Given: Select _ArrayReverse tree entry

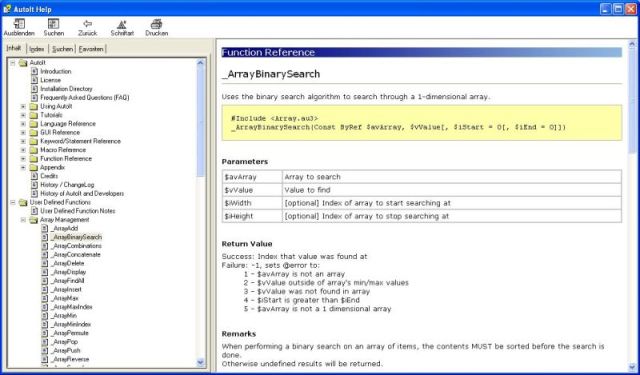Looking at the screenshot, I should [x=70, y=359].
